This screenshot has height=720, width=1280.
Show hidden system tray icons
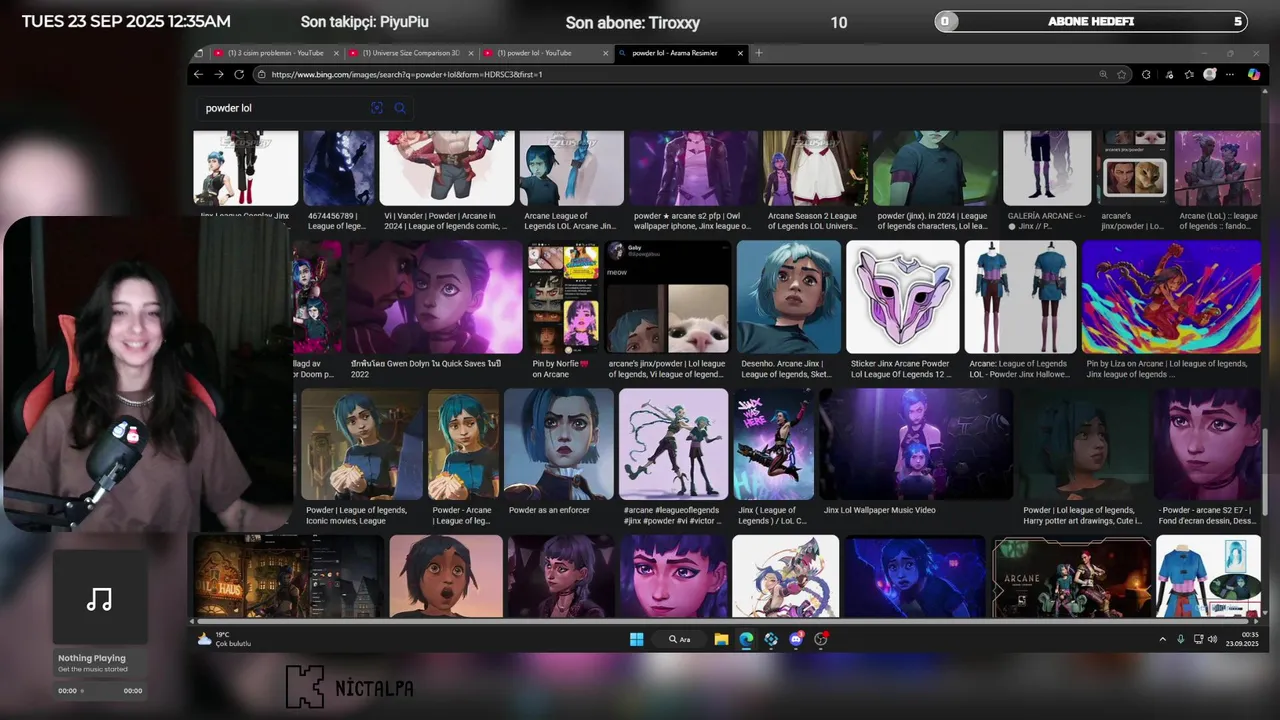coord(1162,639)
